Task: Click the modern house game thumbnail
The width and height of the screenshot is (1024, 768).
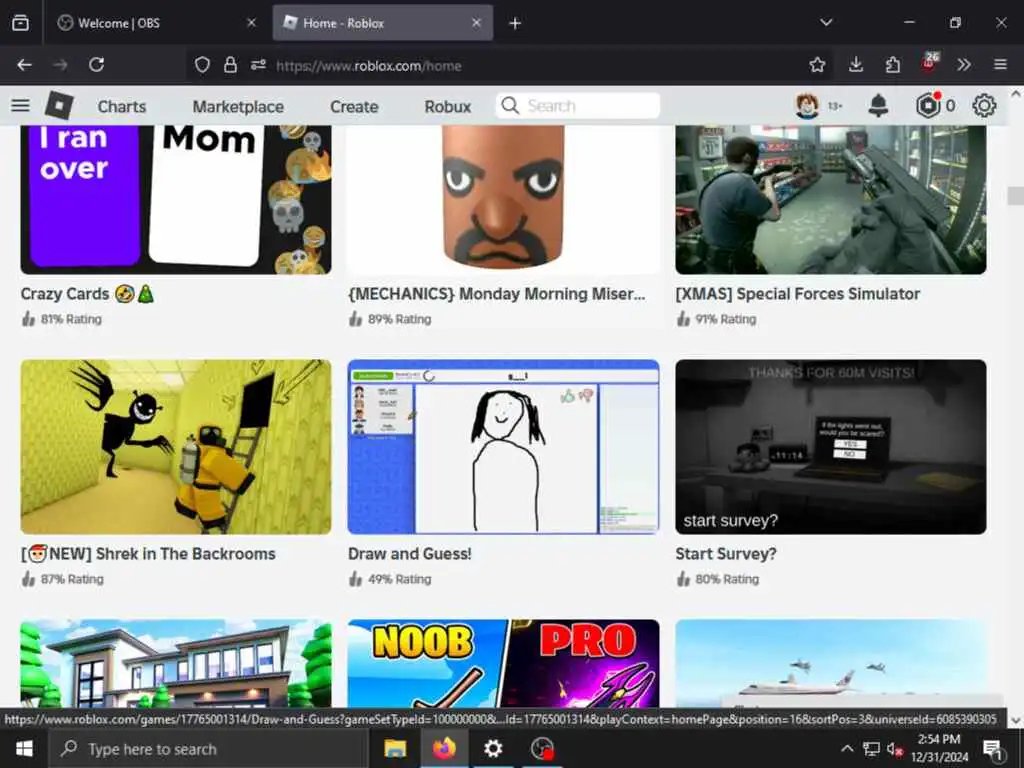Action: [x=176, y=664]
